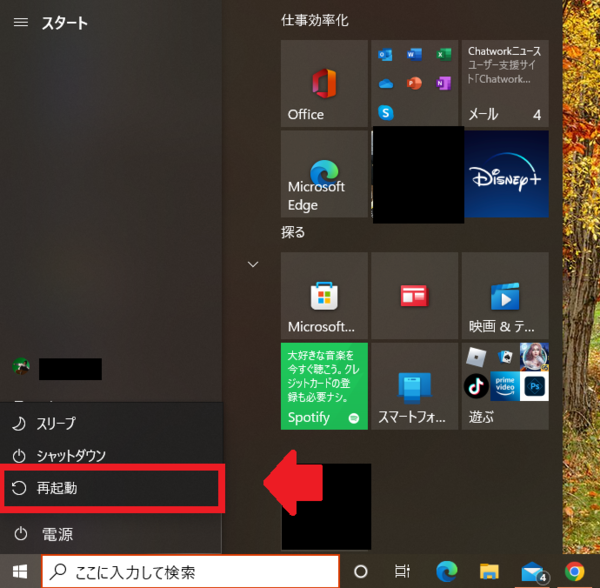Launch Chrome from the taskbar
This screenshot has height=588, width=600.
pos(575,572)
